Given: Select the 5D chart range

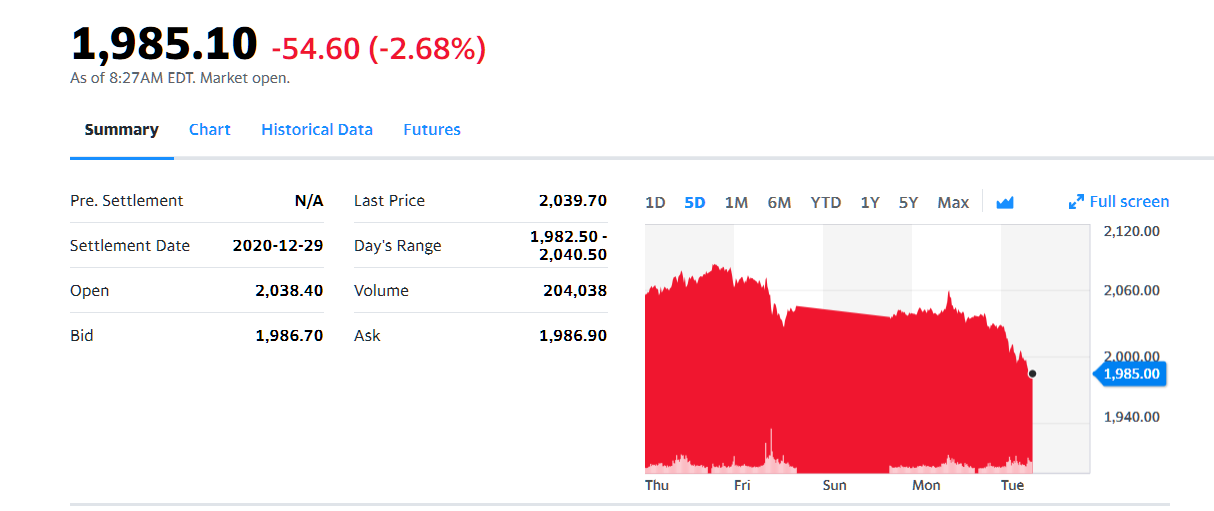Looking at the screenshot, I should click(694, 203).
